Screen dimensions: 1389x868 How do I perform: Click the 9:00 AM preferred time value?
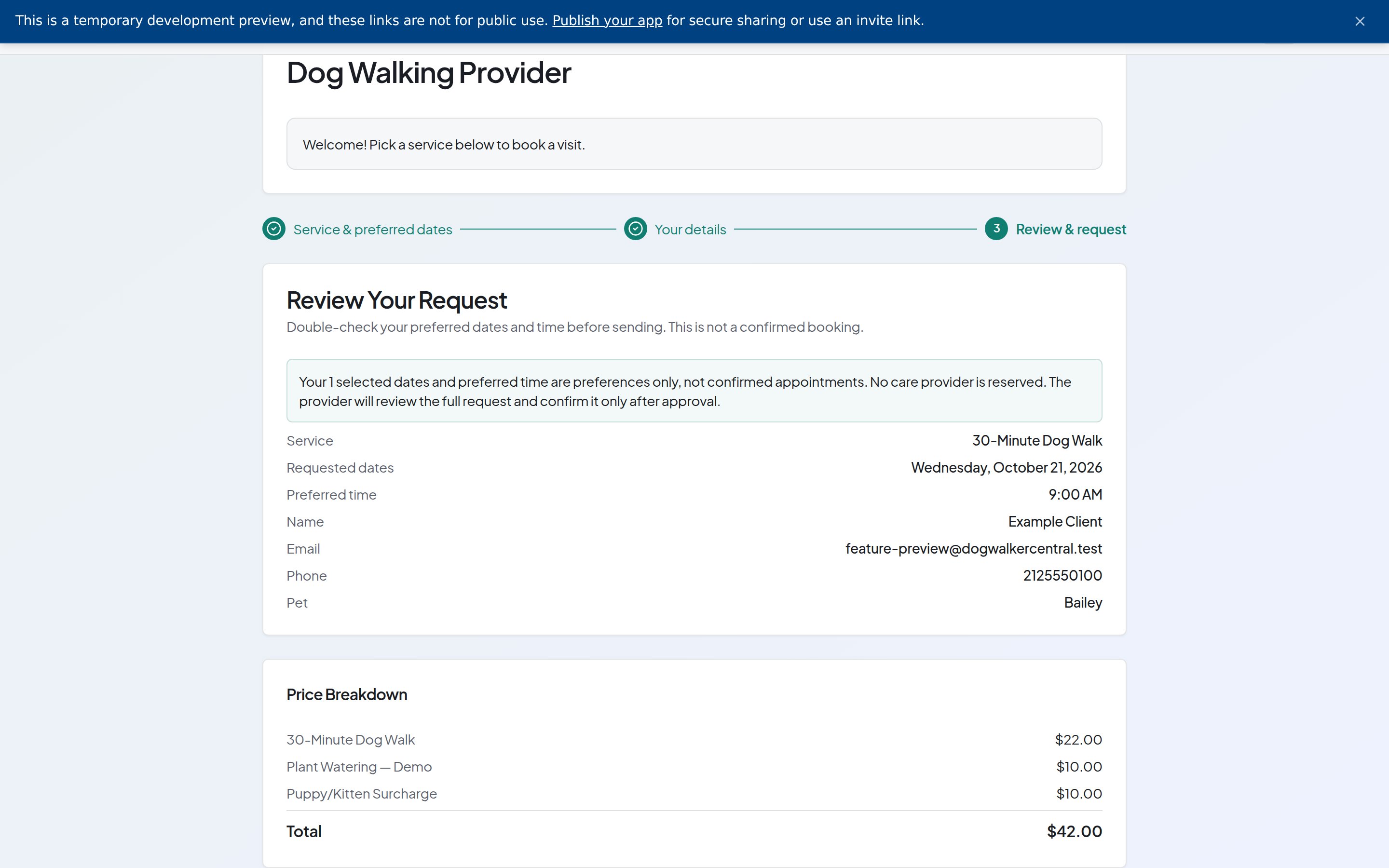[x=1075, y=495]
